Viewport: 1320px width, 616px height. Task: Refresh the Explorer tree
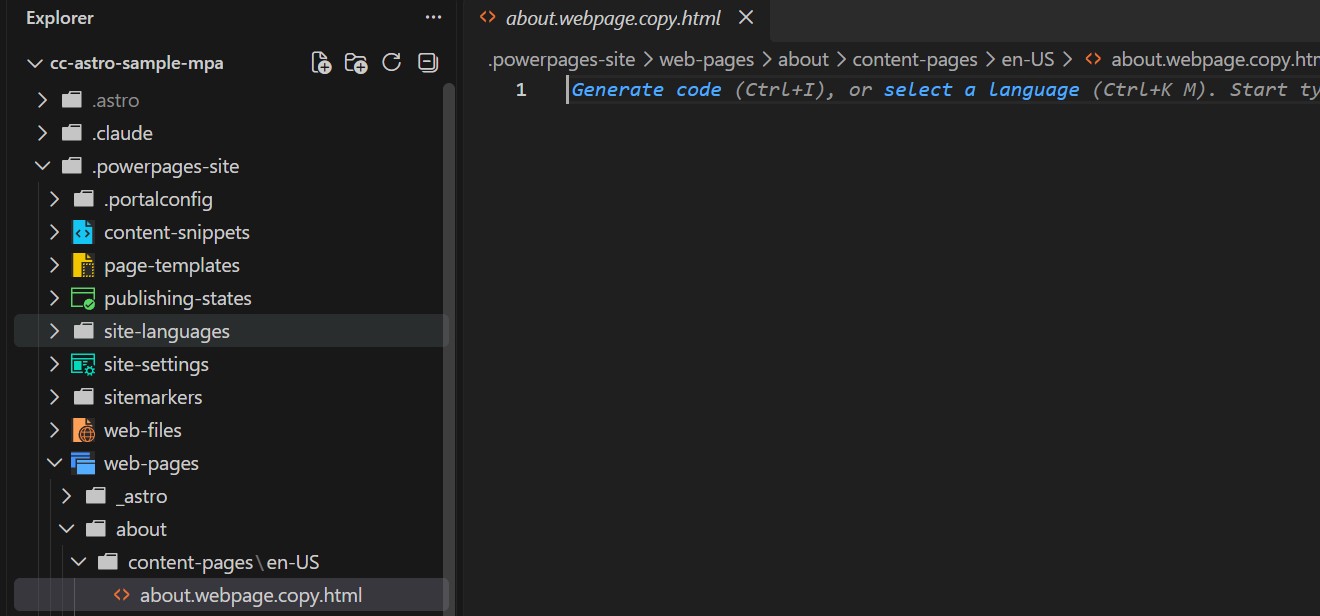pyautogui.click(x=392, y=63)
